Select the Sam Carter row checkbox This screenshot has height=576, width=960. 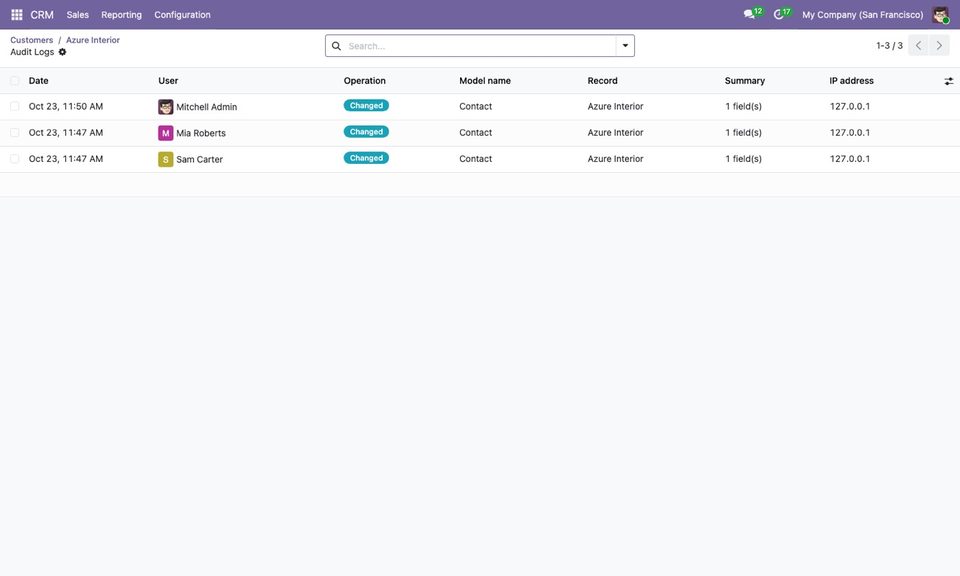[15, 159]
